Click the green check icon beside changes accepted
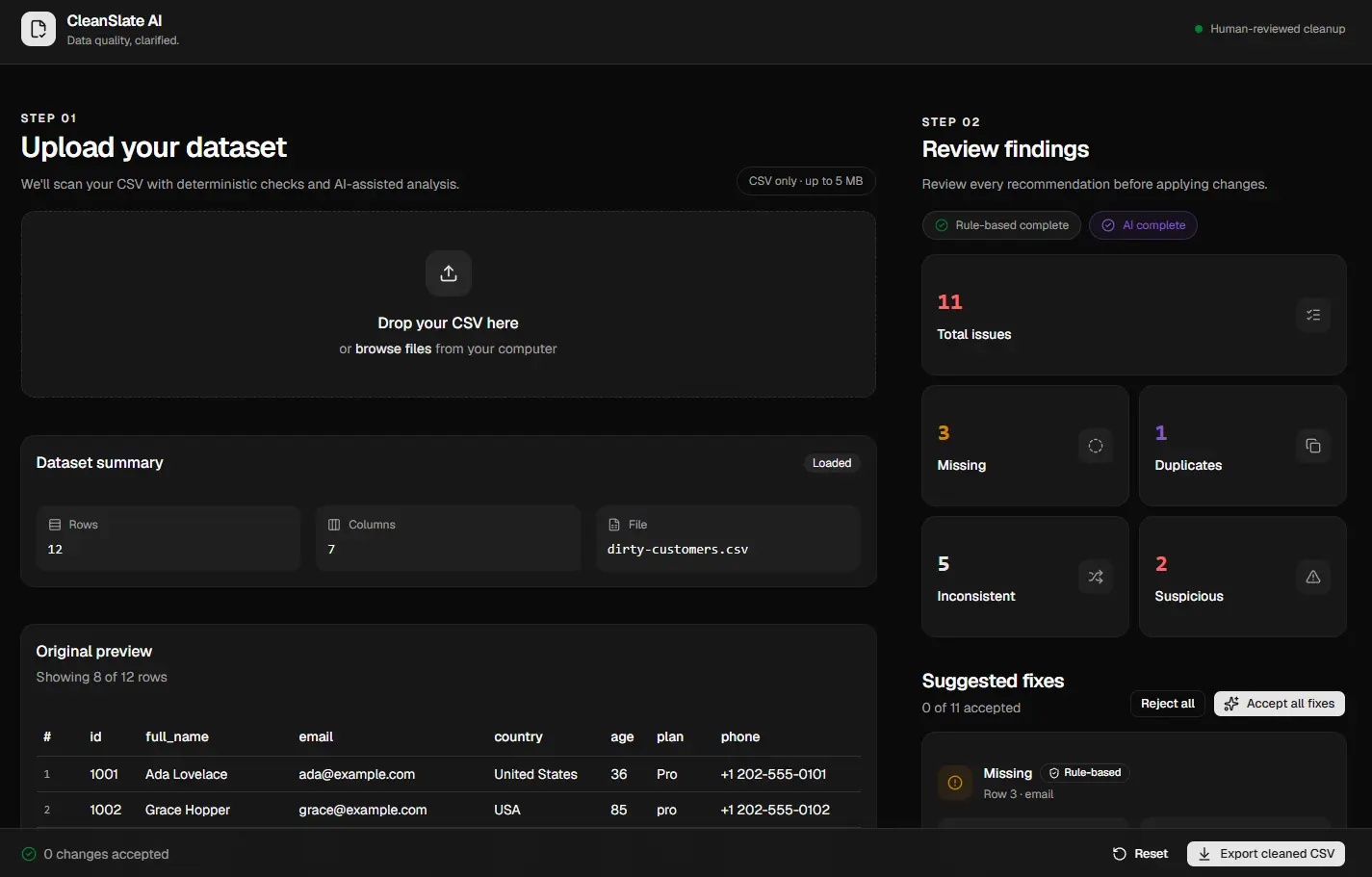 [29, 854]
